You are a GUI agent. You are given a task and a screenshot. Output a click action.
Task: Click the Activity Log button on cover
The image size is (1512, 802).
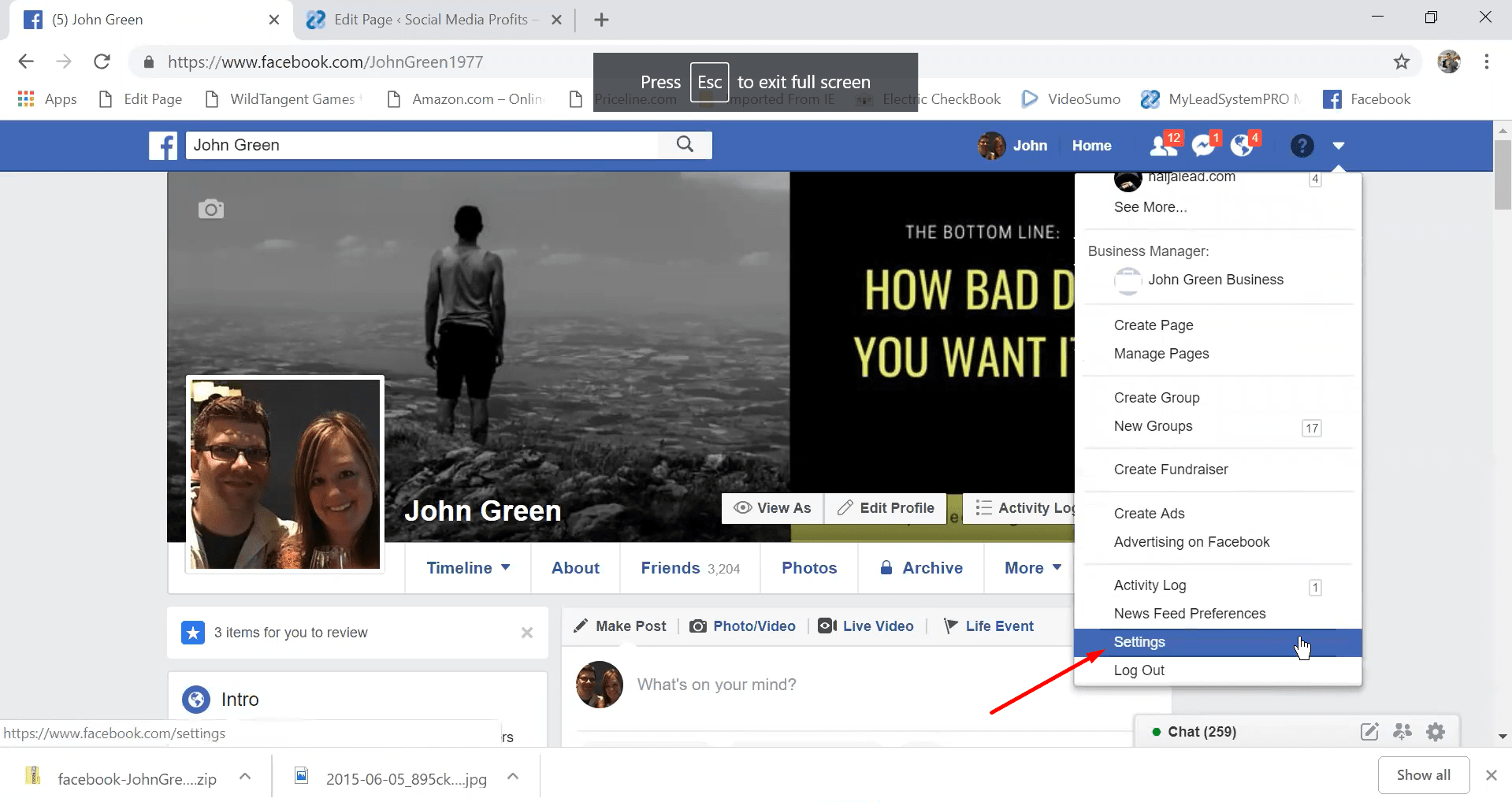pos(1020,508)
